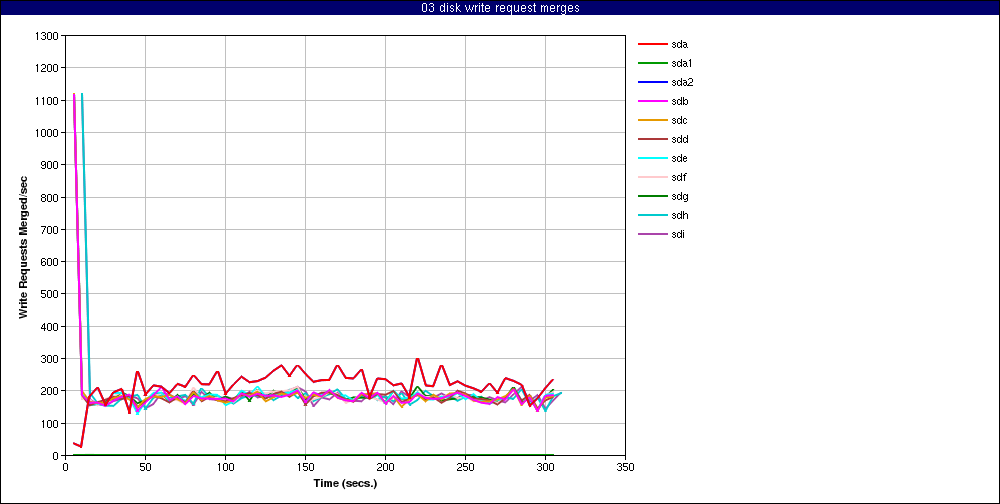Select the sda1 legend label

682,64
